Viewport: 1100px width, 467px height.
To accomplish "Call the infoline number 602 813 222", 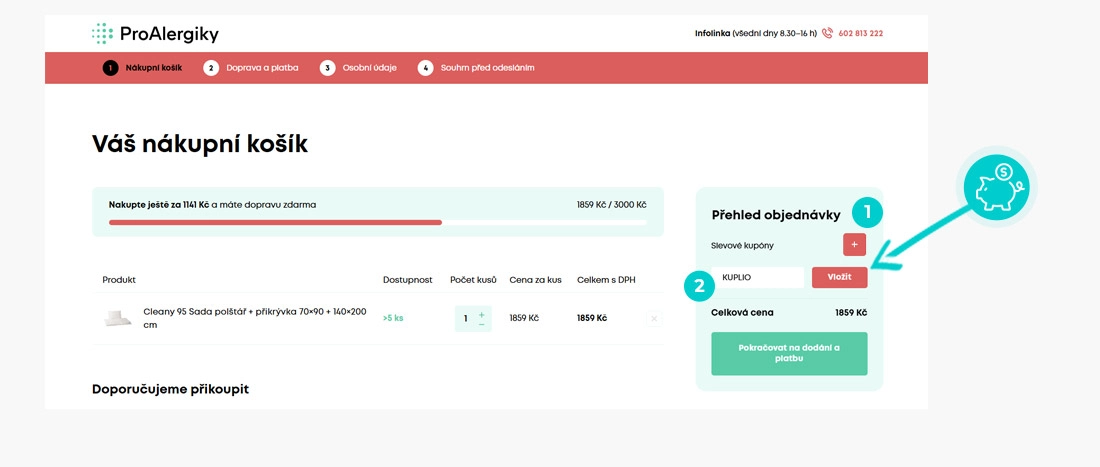I will pyautogui.click(x=861, y=33).
